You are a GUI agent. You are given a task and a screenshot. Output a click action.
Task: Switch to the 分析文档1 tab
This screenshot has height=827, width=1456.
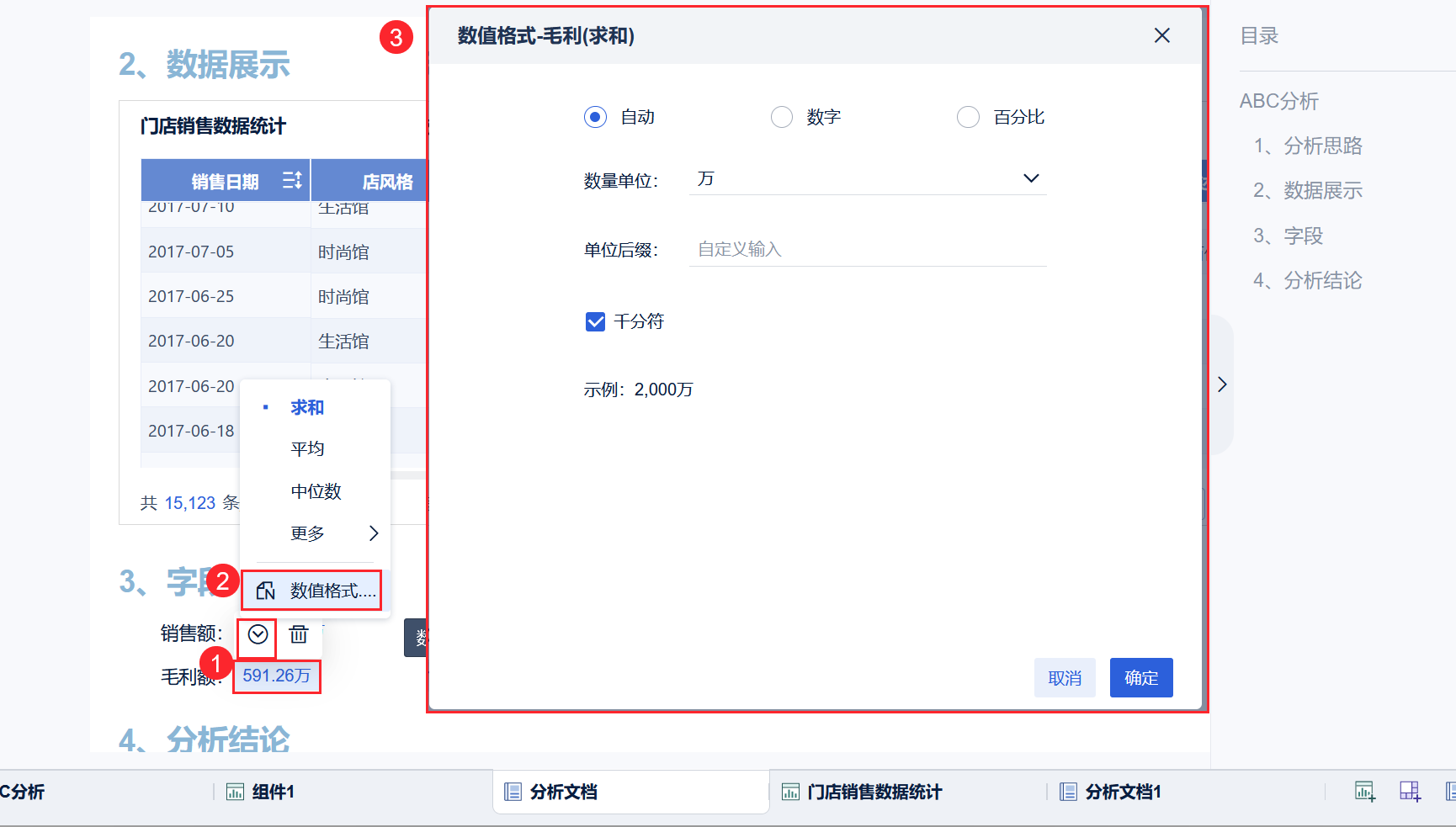[x=1110, y=792]
